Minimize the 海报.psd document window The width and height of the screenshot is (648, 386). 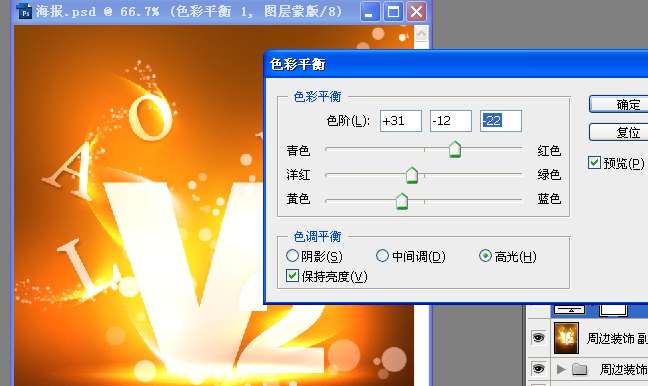370,12
